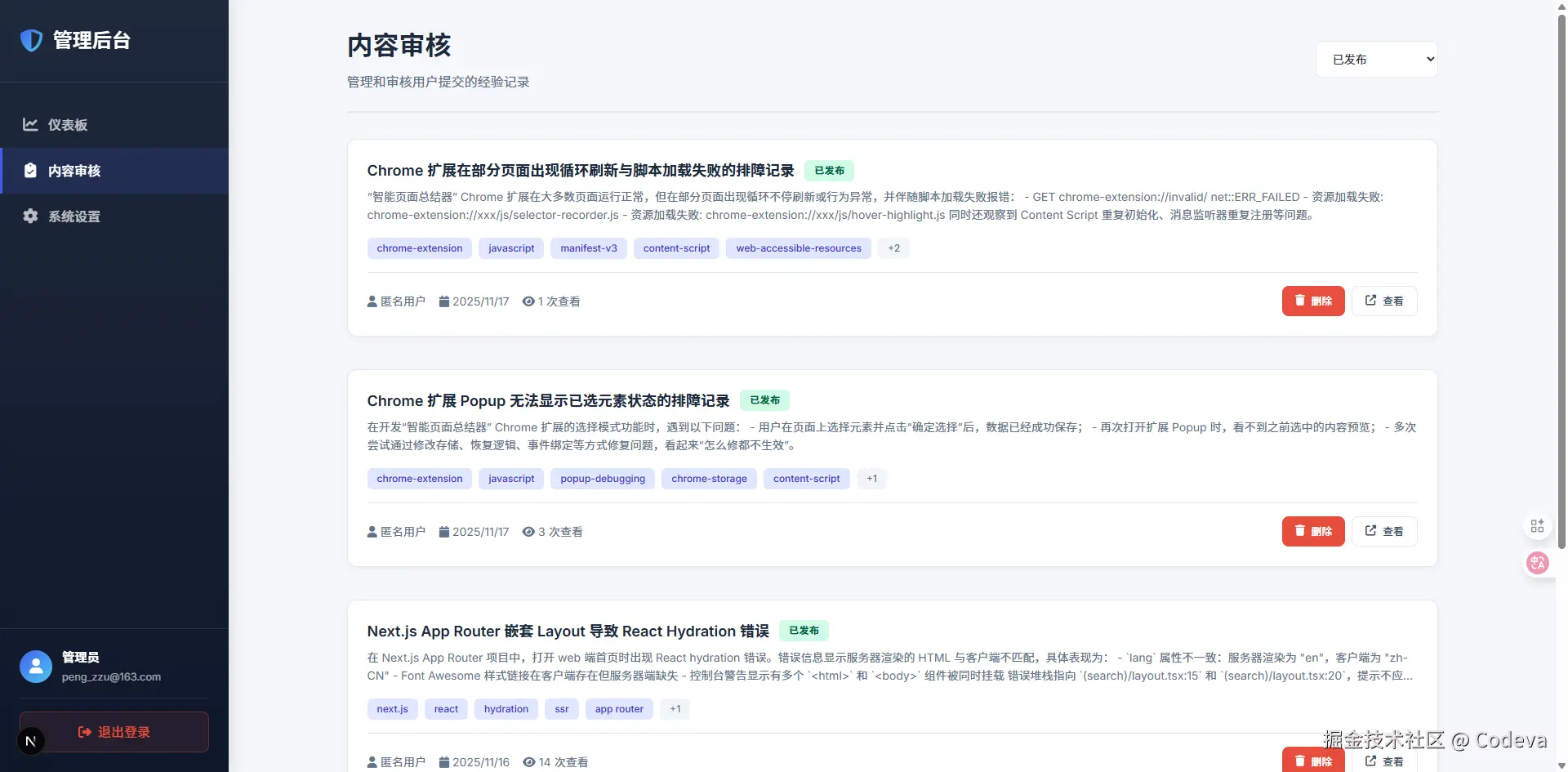The height and width of the screenshot is (772, 1568).
Task: Open 仪表板 from the sidebar
Action: [x=69, y=124]
